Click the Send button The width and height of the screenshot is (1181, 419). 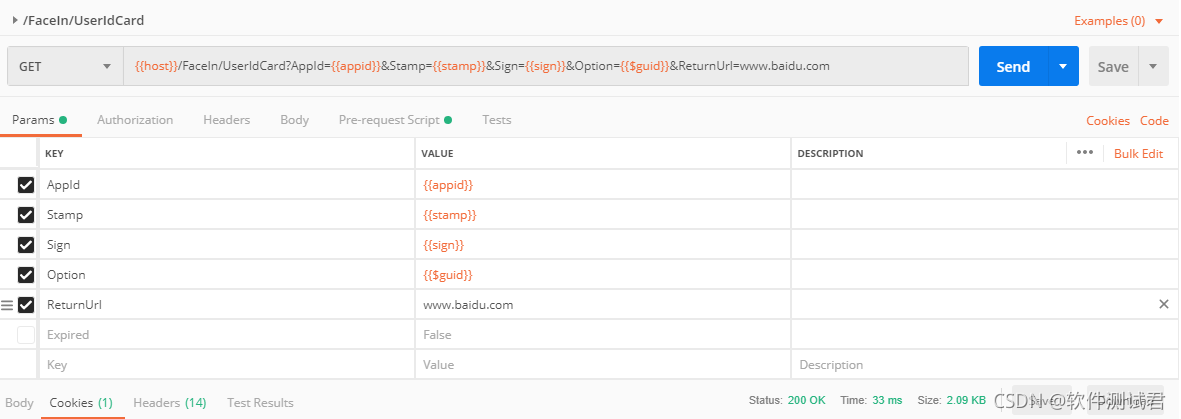(x=1012, y=66)
